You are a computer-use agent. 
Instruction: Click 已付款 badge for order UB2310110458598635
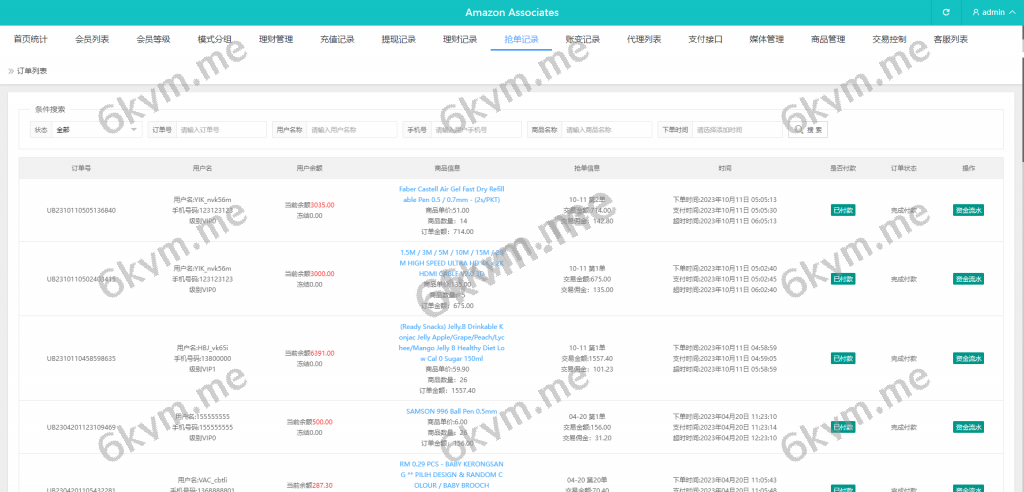point(842,358)
